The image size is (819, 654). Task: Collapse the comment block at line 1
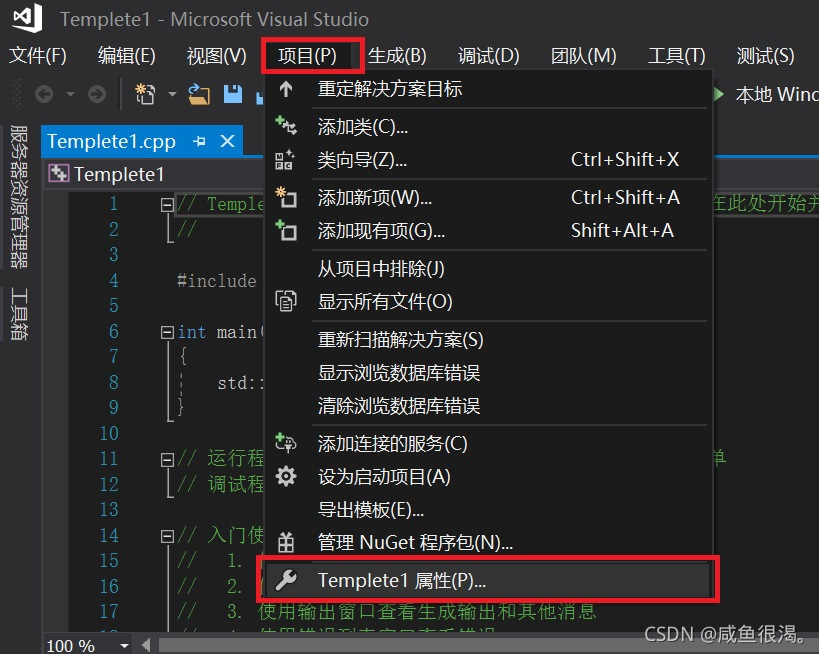pos(167,204)
